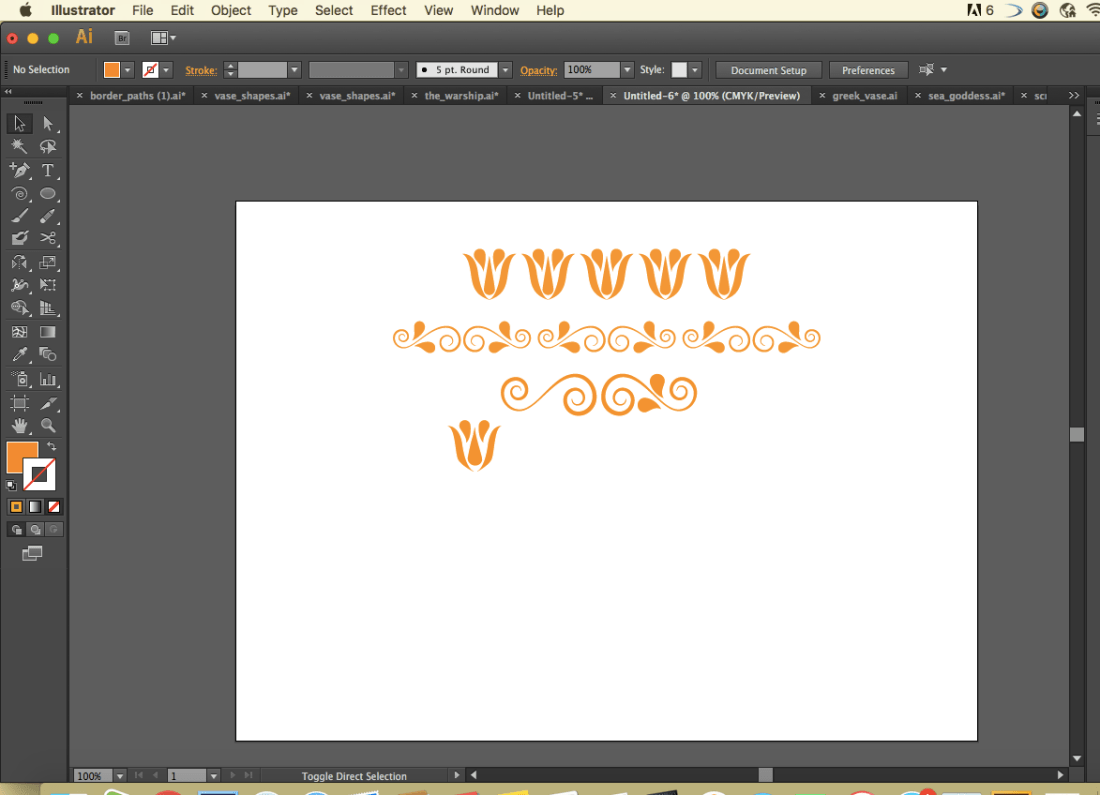Choose the Ellipse shape tool
Image resolution: width=1100 pixels, height=795 pixels.
tap(48, 194)
